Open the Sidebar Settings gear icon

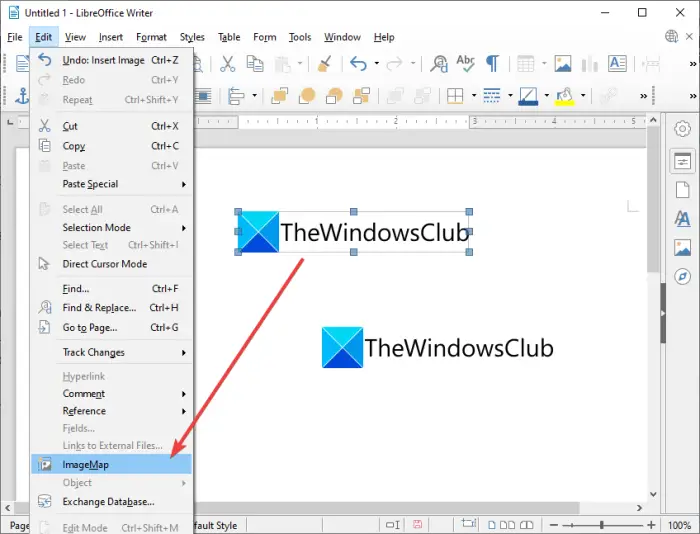[682, 129]
